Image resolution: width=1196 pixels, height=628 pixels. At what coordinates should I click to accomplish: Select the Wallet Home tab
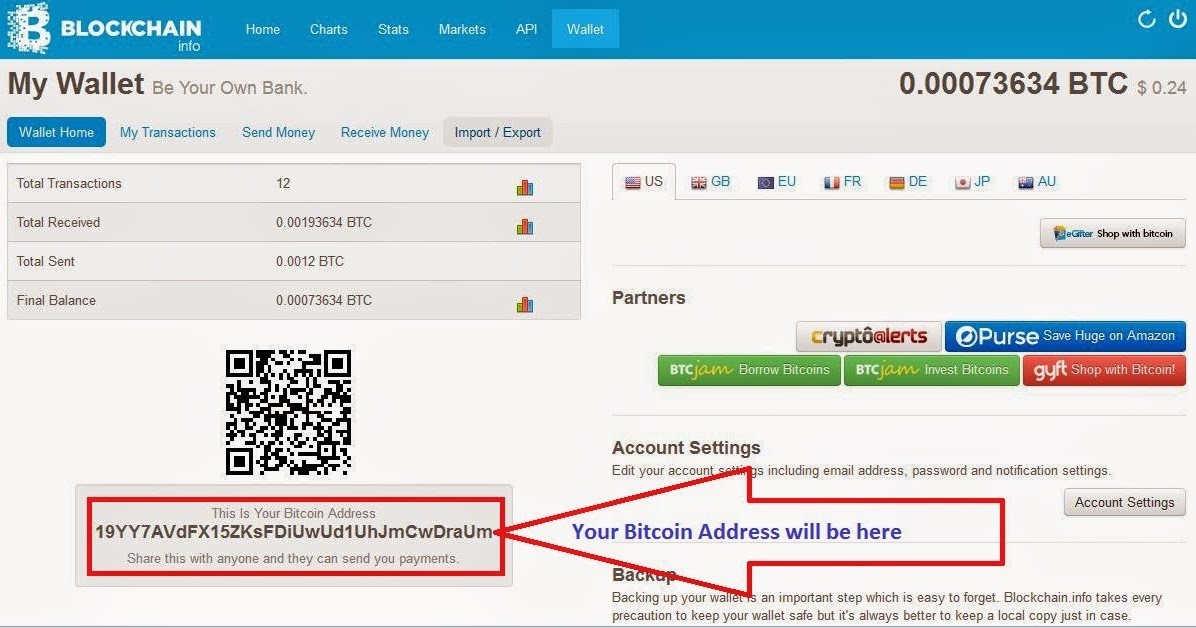[x=56, y=132]
